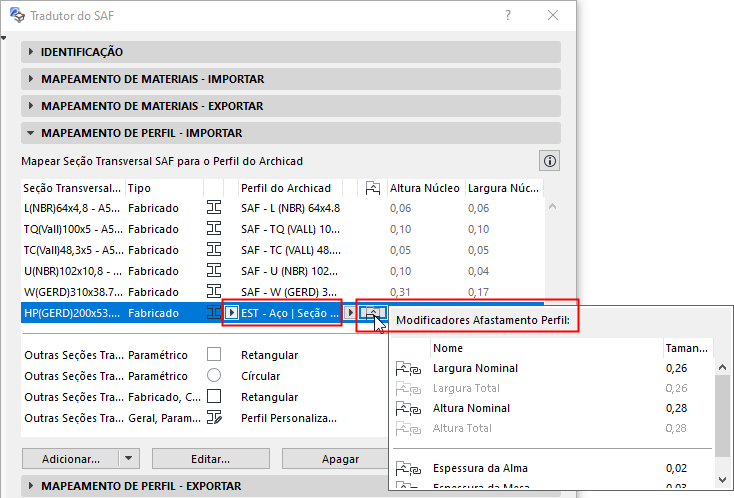Sort by Seção Transversal column header
The width and height of the screenshot is (734, 498).
(73, 188)
